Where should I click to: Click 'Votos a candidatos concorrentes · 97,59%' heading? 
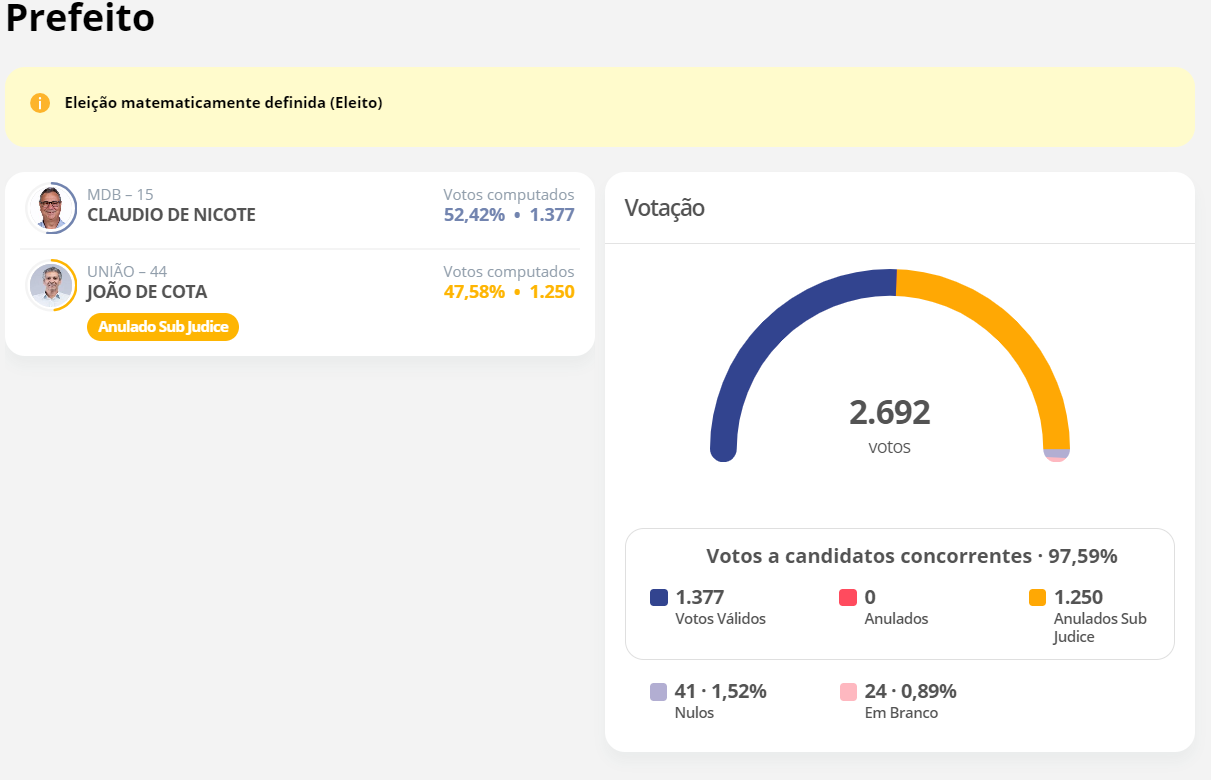tap(912, 556)
